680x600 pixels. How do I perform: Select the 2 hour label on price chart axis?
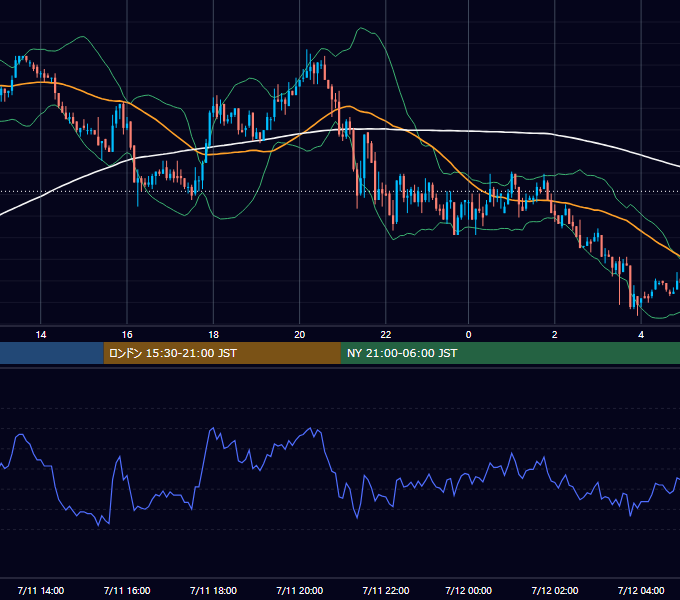[555, 335]
